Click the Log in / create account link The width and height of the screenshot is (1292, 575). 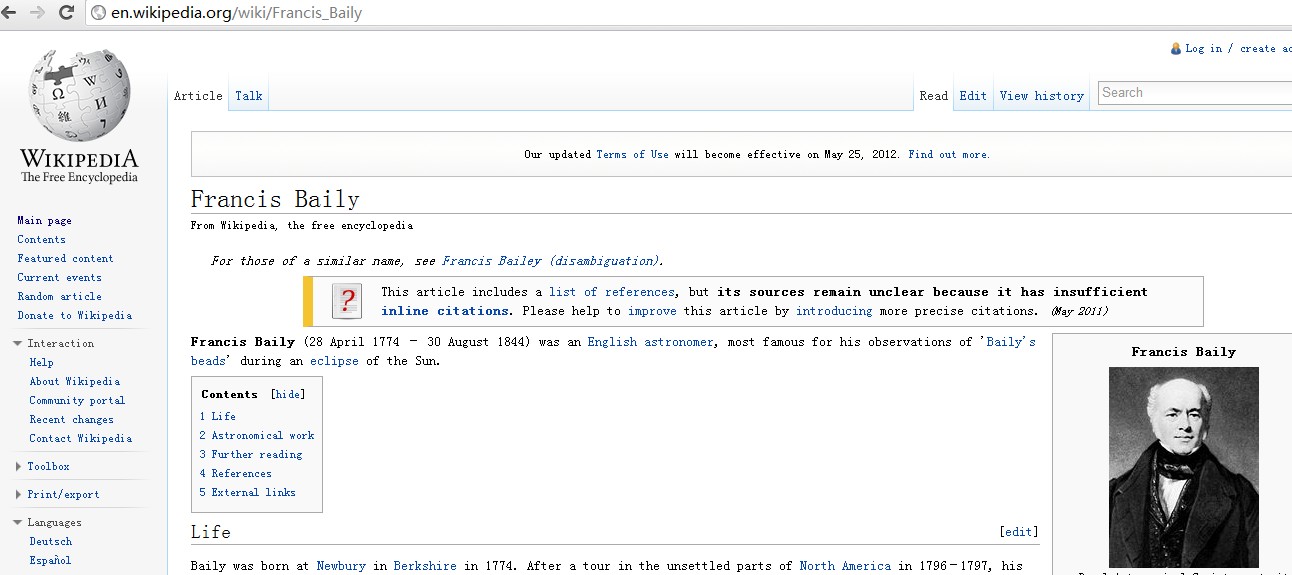click(1238, 48)
